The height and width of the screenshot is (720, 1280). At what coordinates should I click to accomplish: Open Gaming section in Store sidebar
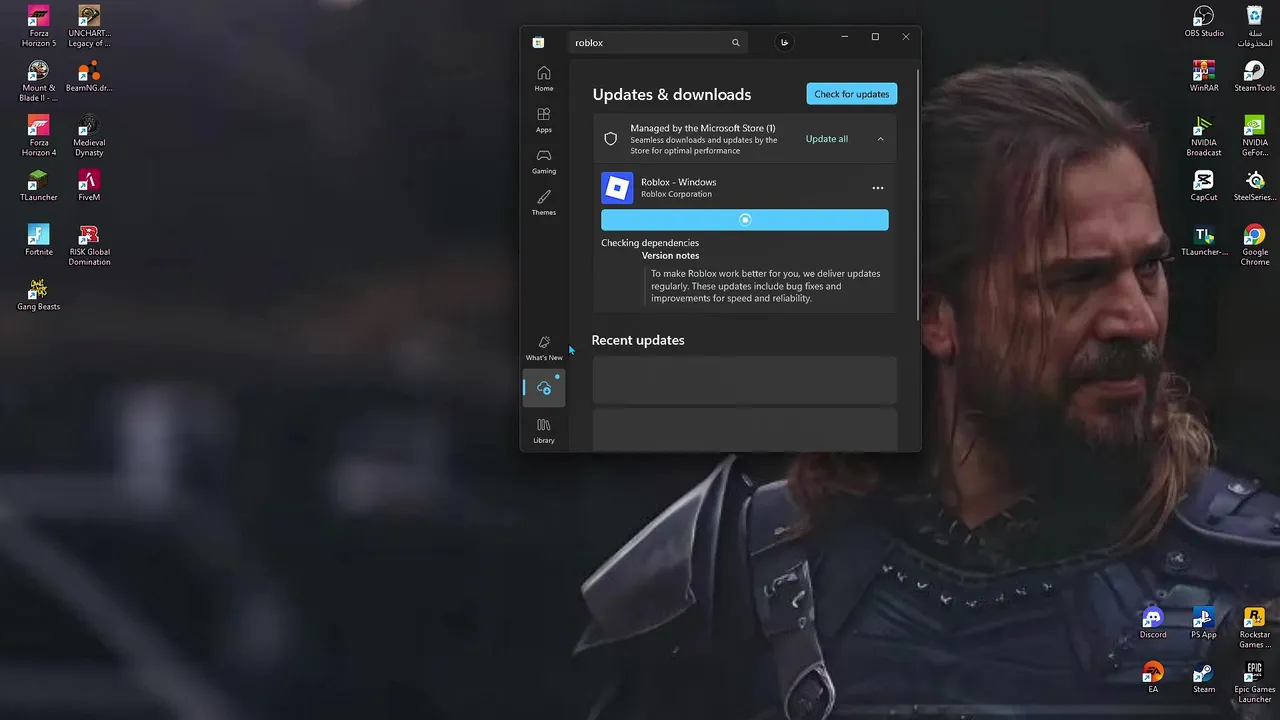(x=544, y=161)
